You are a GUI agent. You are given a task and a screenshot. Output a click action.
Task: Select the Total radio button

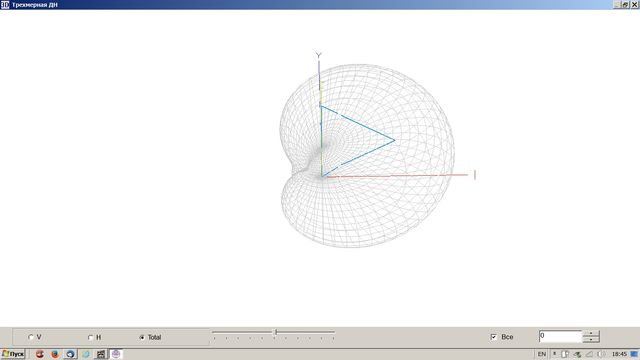point(142,338)
